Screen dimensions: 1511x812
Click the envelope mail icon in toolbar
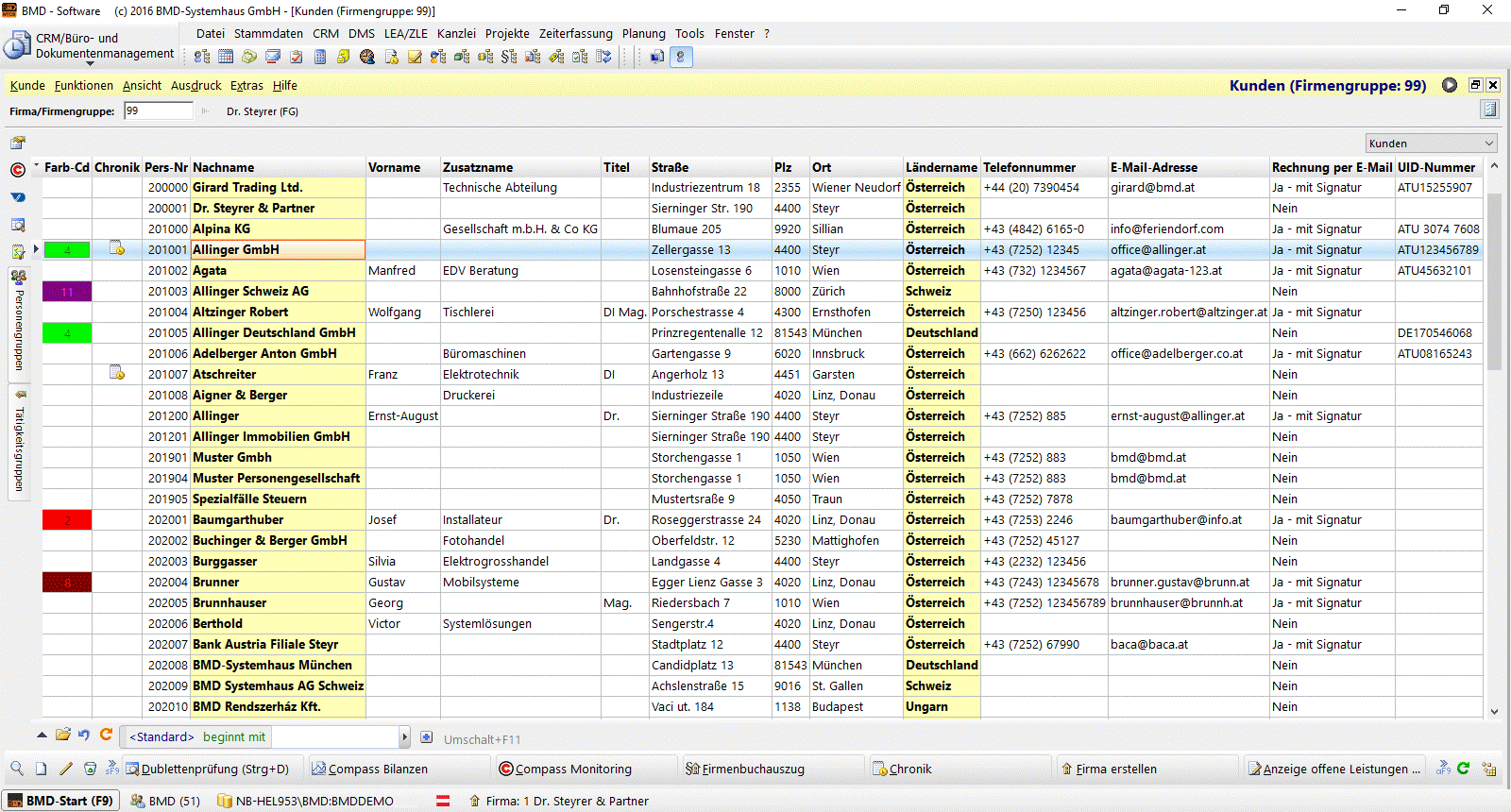click(273, 57)
